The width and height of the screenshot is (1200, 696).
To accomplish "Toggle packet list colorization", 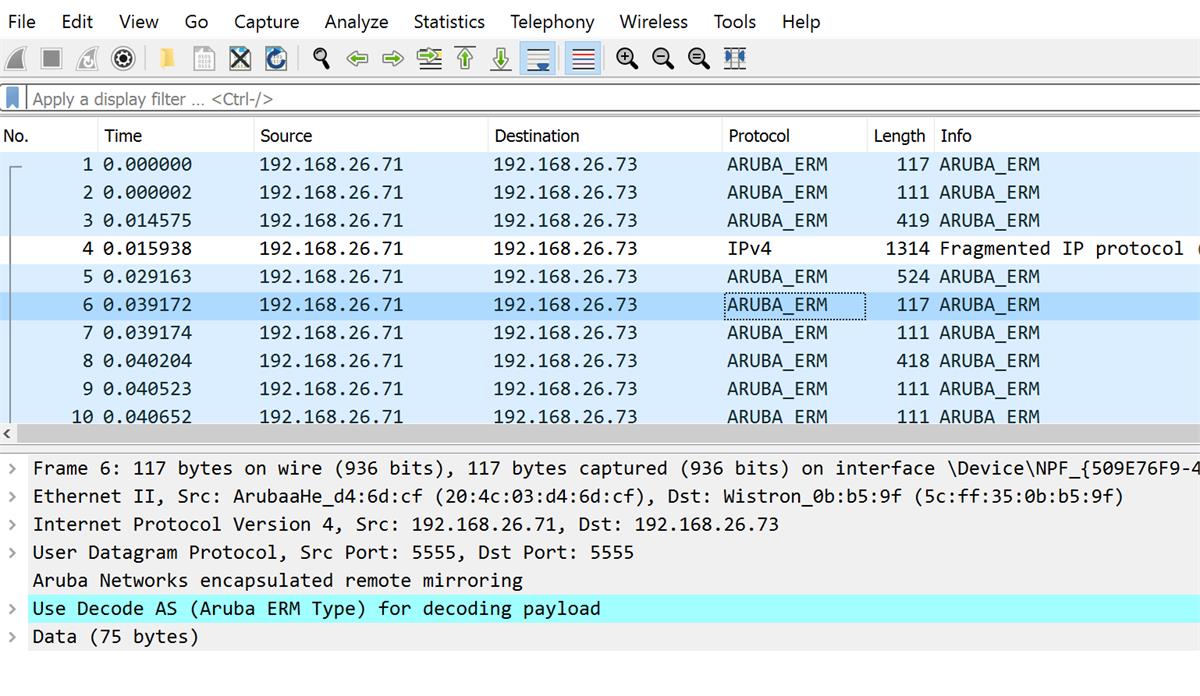I will click(581, 58).
